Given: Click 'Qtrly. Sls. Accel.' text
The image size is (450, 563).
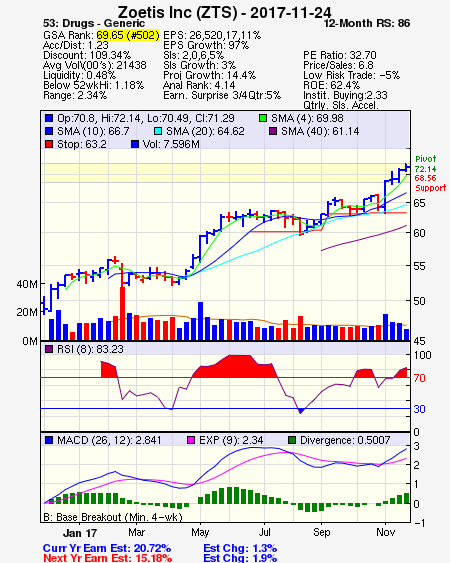Looking at the screenshot, I should 341,105.
